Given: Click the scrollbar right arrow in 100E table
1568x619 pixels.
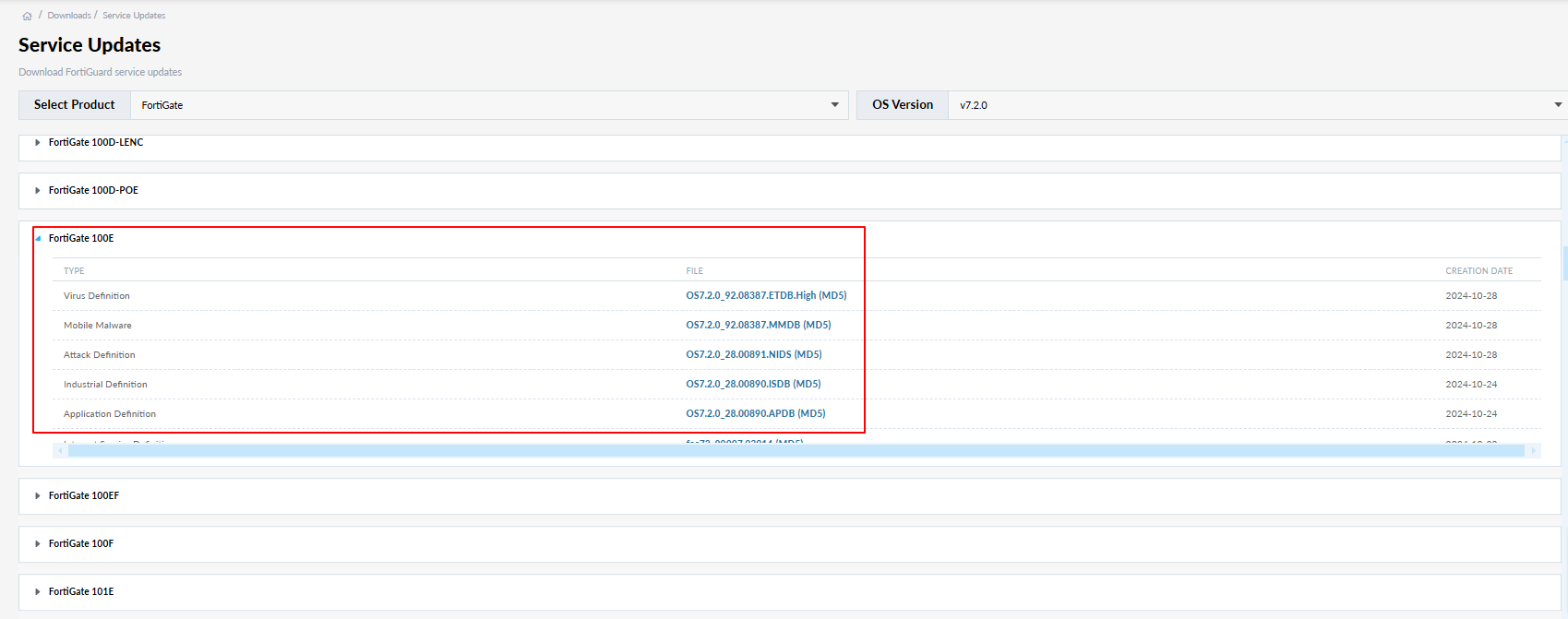Looking at the screenshot, I should (1533, 450).
